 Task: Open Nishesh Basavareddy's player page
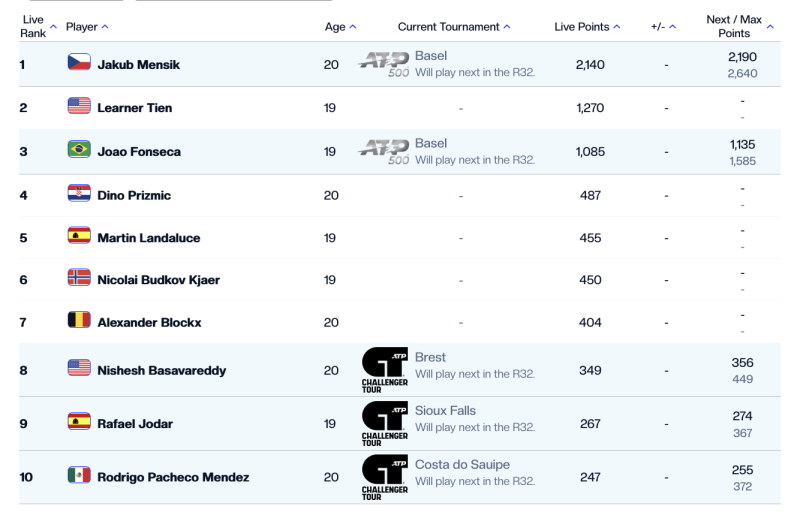coord(161,371)
